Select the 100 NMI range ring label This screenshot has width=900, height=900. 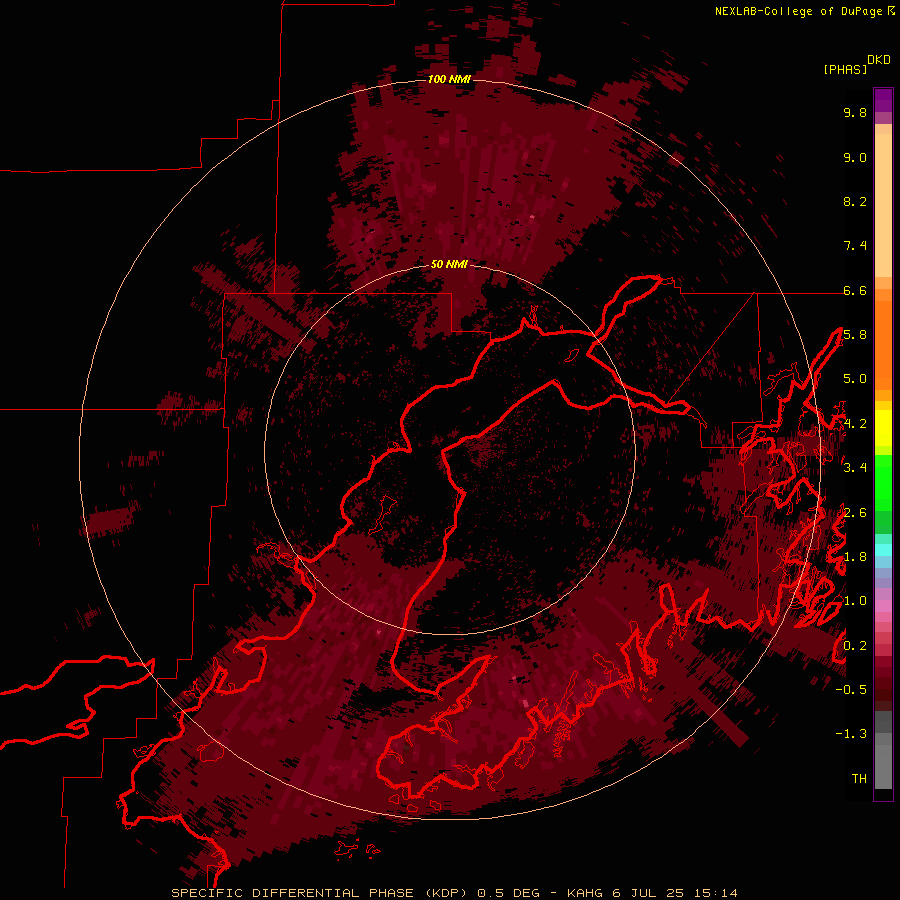[449, 79]
